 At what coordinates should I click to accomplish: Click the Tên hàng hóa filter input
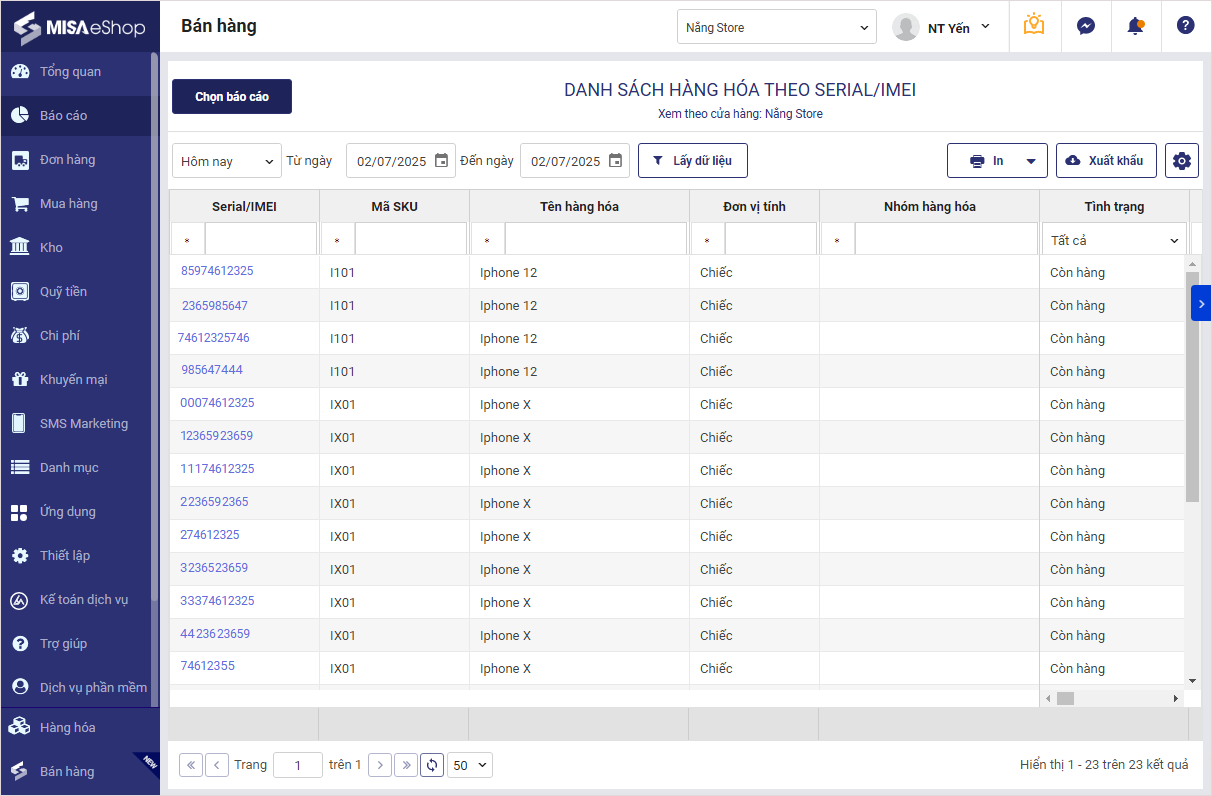pos(595,241)
